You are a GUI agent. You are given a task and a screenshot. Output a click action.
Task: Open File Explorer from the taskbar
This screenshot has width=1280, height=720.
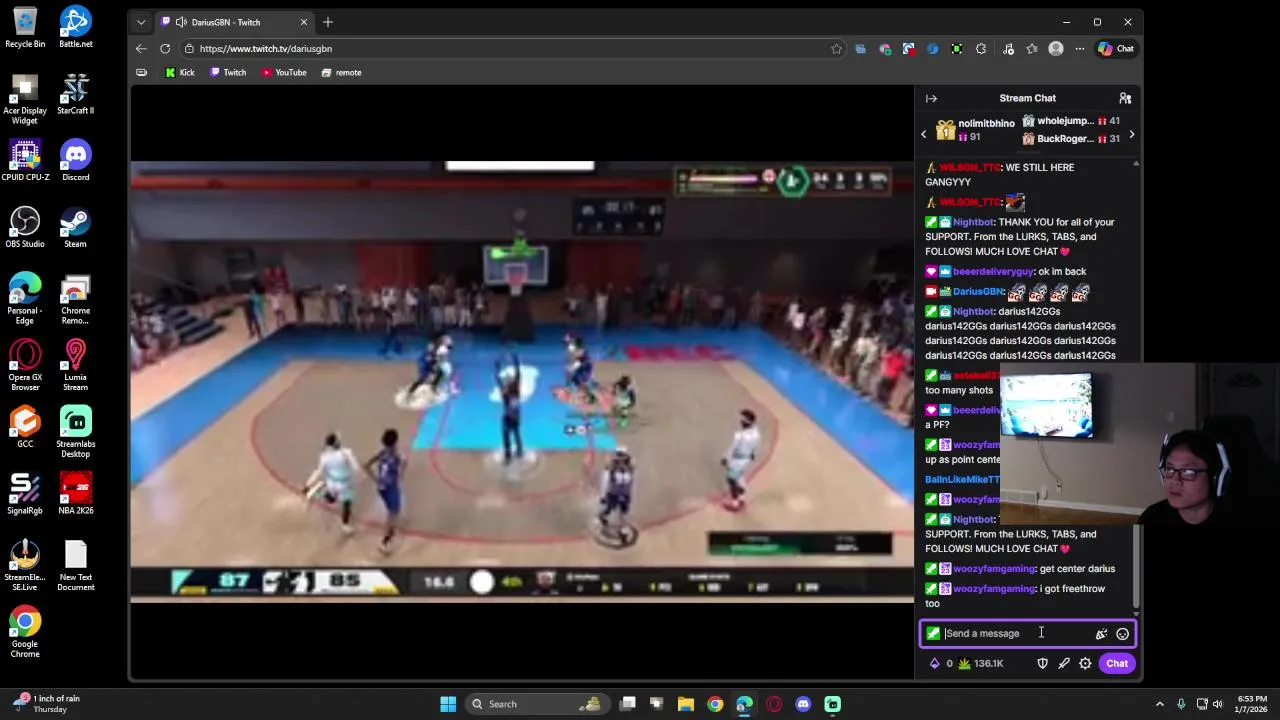point(686,704)
